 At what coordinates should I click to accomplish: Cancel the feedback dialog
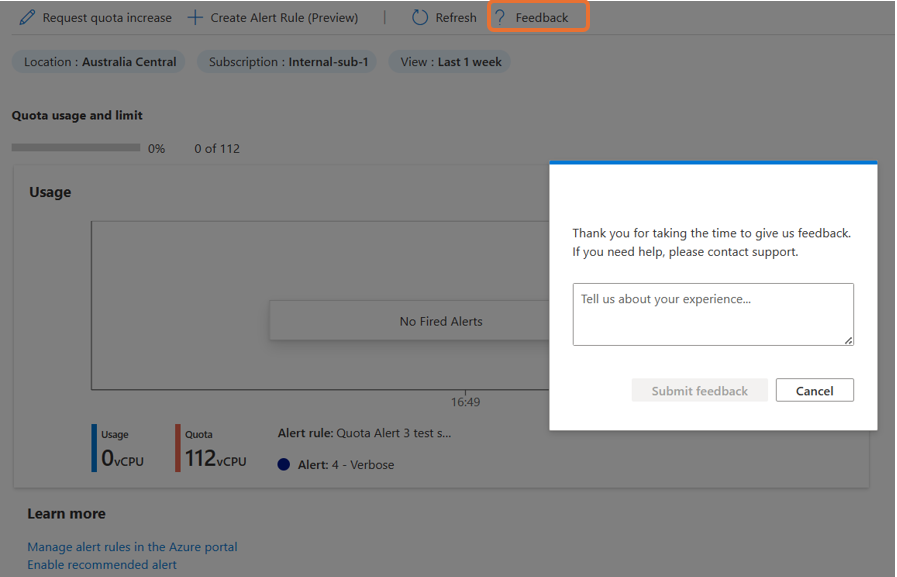(815, 391)
